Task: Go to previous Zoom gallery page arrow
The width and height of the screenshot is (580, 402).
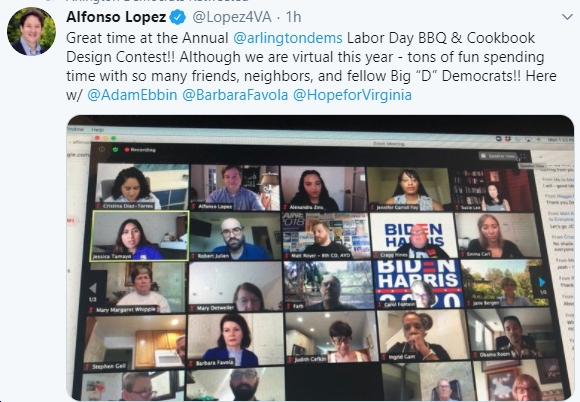Action: tap(93, 288)
